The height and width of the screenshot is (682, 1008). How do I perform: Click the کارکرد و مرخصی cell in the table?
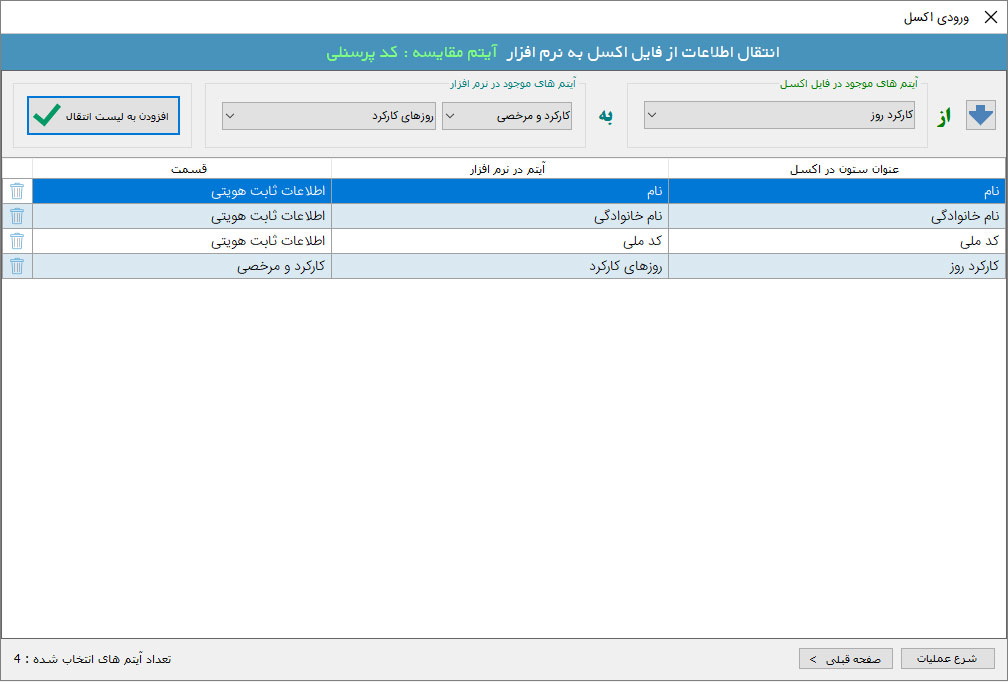(182, 266)
